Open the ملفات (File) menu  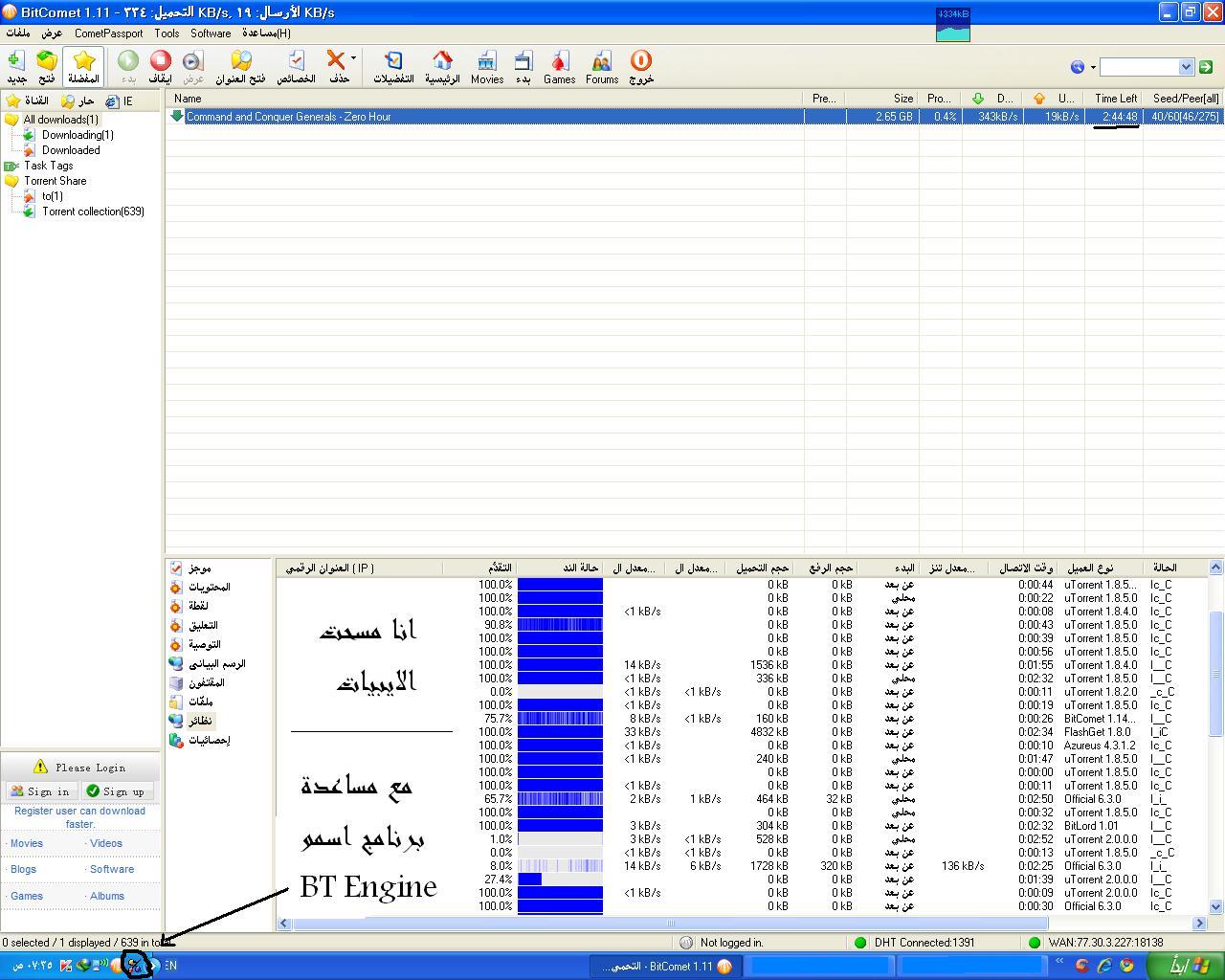(18, 33)
